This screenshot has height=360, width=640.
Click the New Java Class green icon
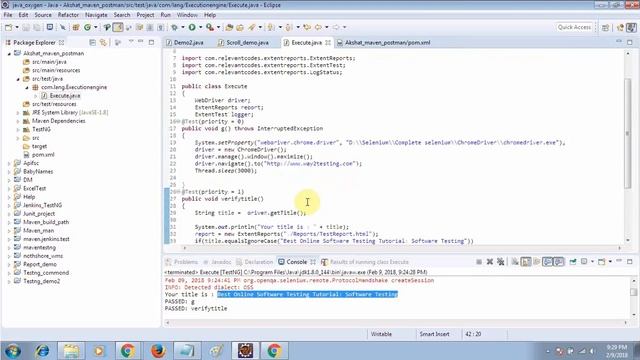pos(87,27)
